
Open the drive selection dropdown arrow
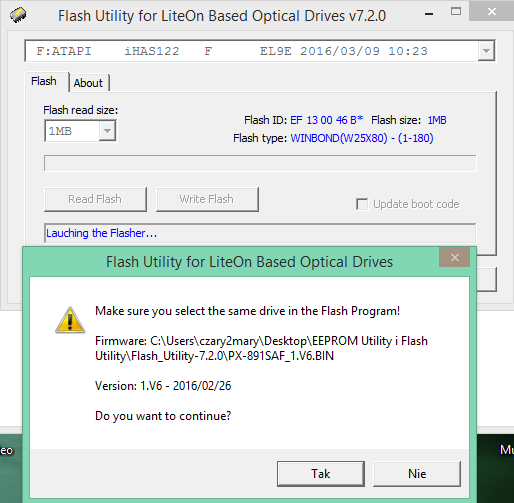click(x=486, y=51)
